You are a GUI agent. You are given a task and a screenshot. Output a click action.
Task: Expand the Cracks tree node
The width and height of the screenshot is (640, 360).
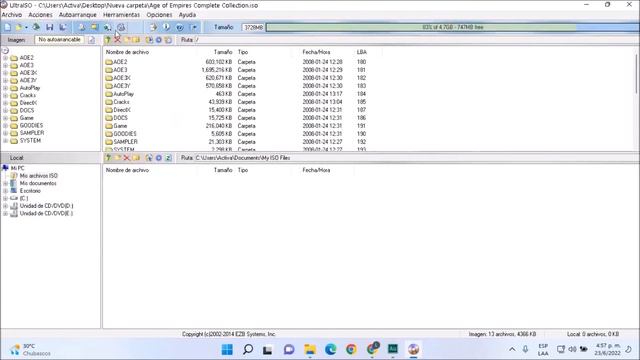(x=5, y=96)
